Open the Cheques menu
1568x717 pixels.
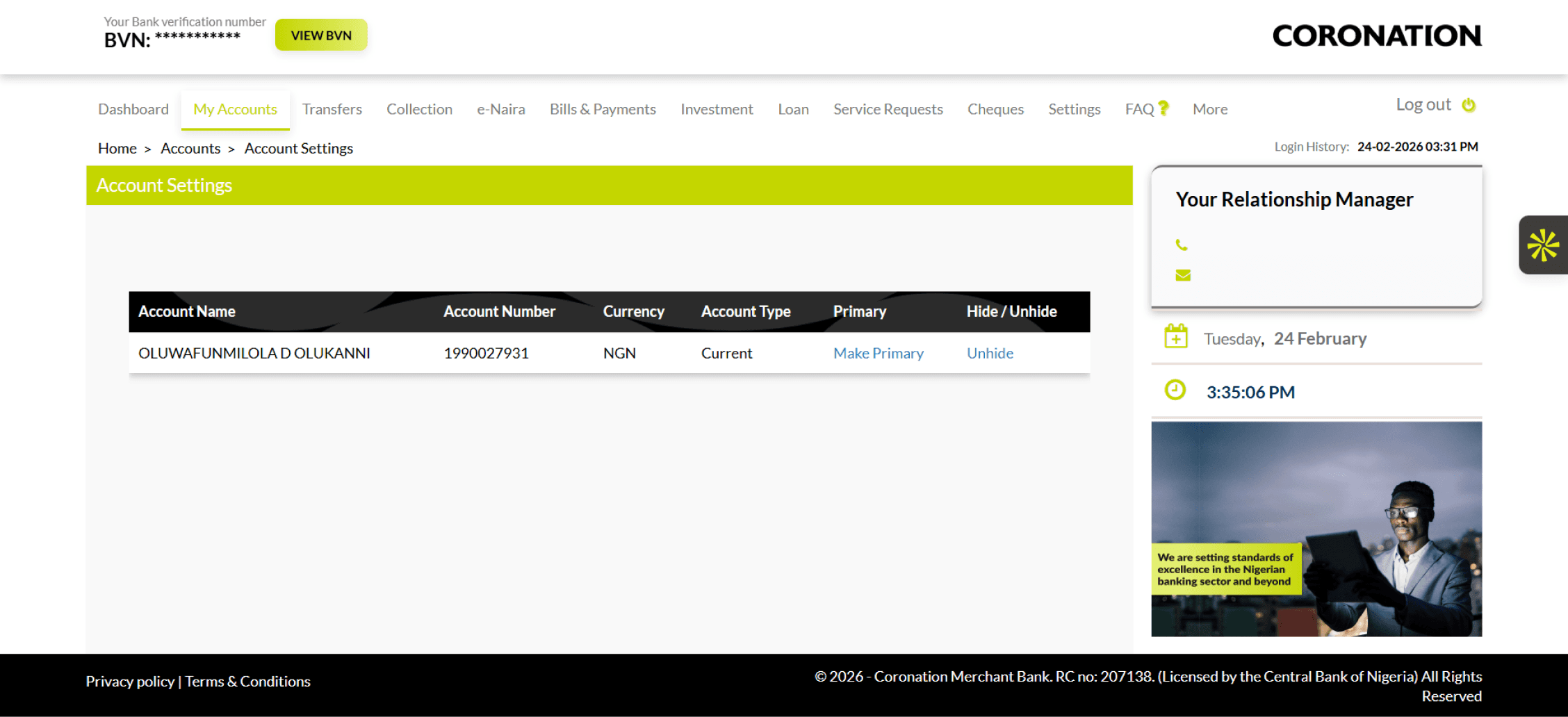[995, 109]
